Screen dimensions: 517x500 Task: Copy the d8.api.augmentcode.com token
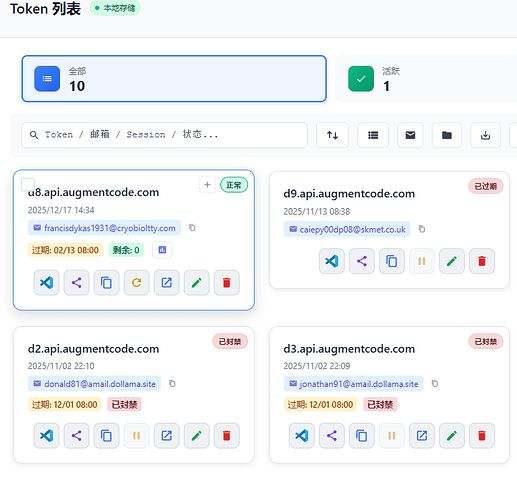tap(106, 283)
